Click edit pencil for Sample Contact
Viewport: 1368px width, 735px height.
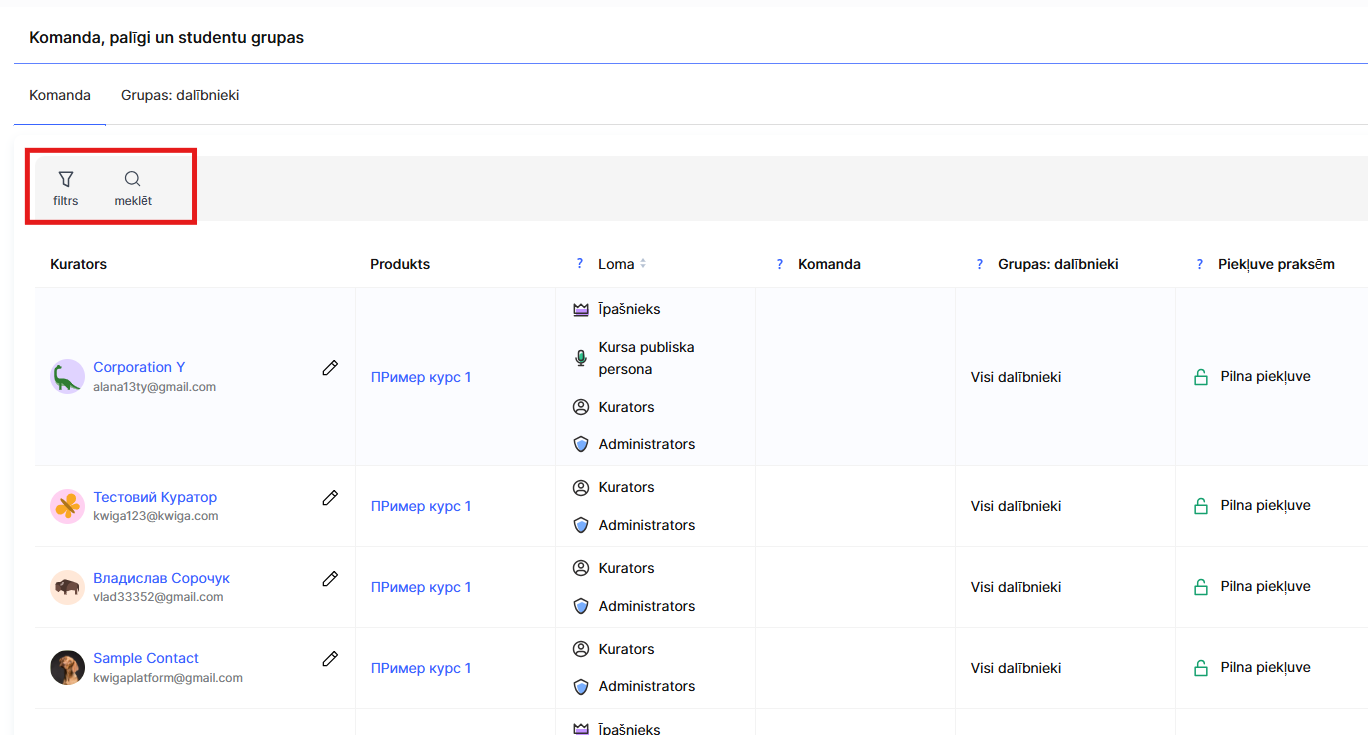330,659
